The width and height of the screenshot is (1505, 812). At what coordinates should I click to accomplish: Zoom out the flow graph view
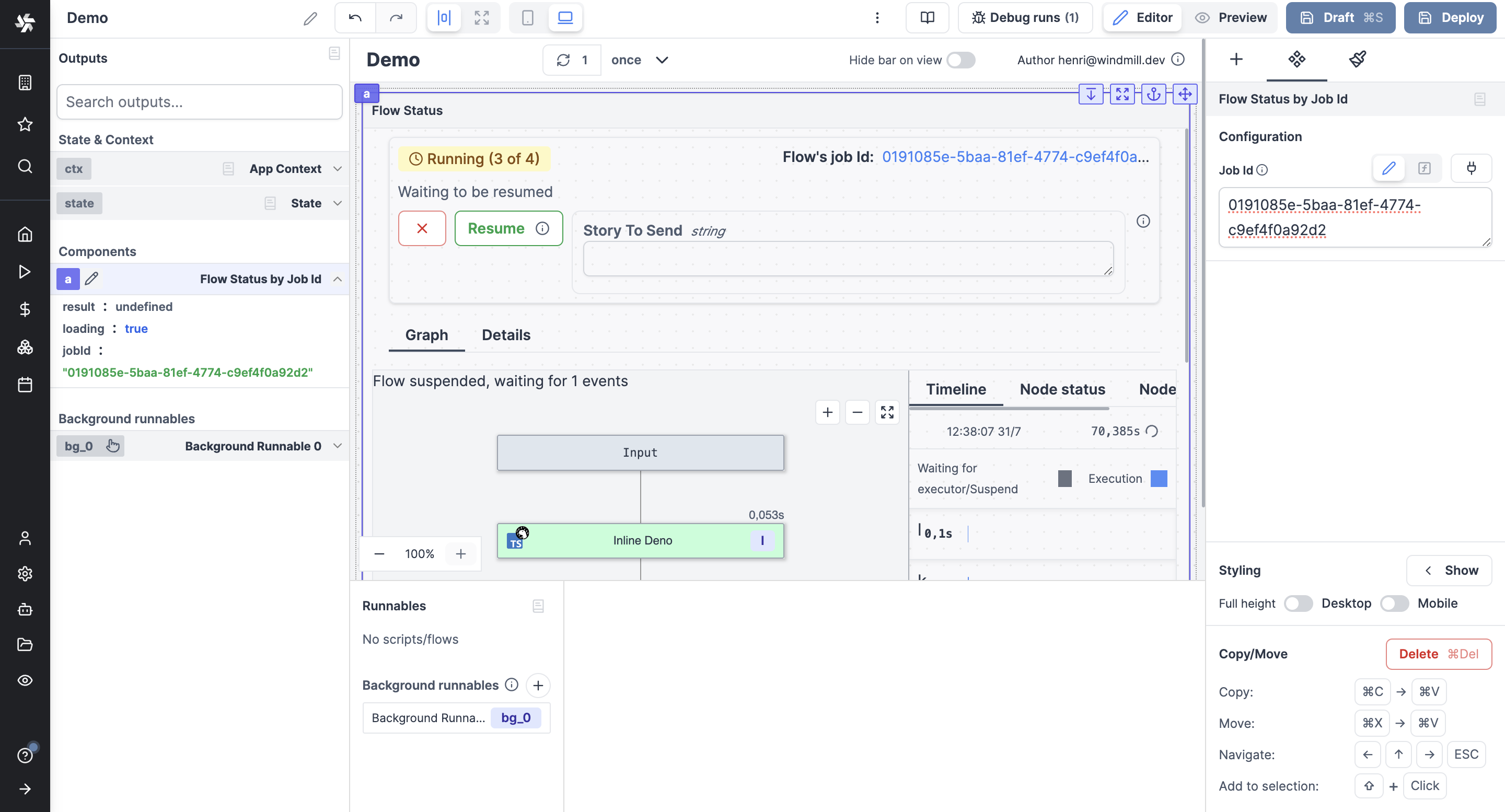tap(857, 412)
